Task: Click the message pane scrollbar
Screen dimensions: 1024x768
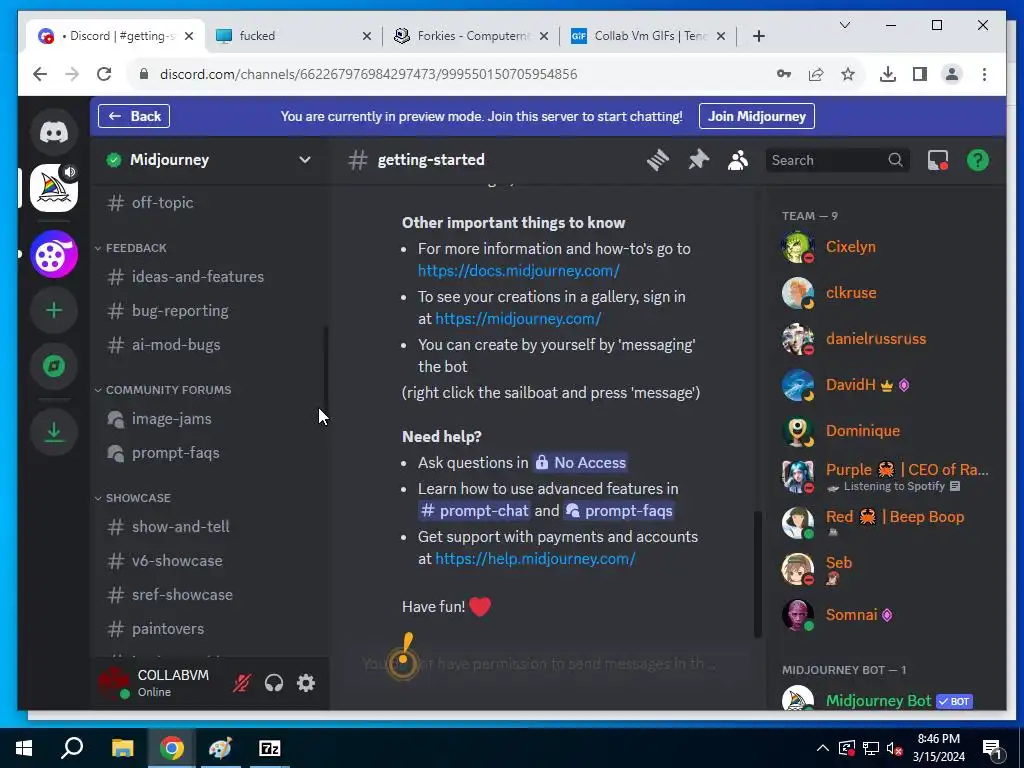Action: pos(758,574)
